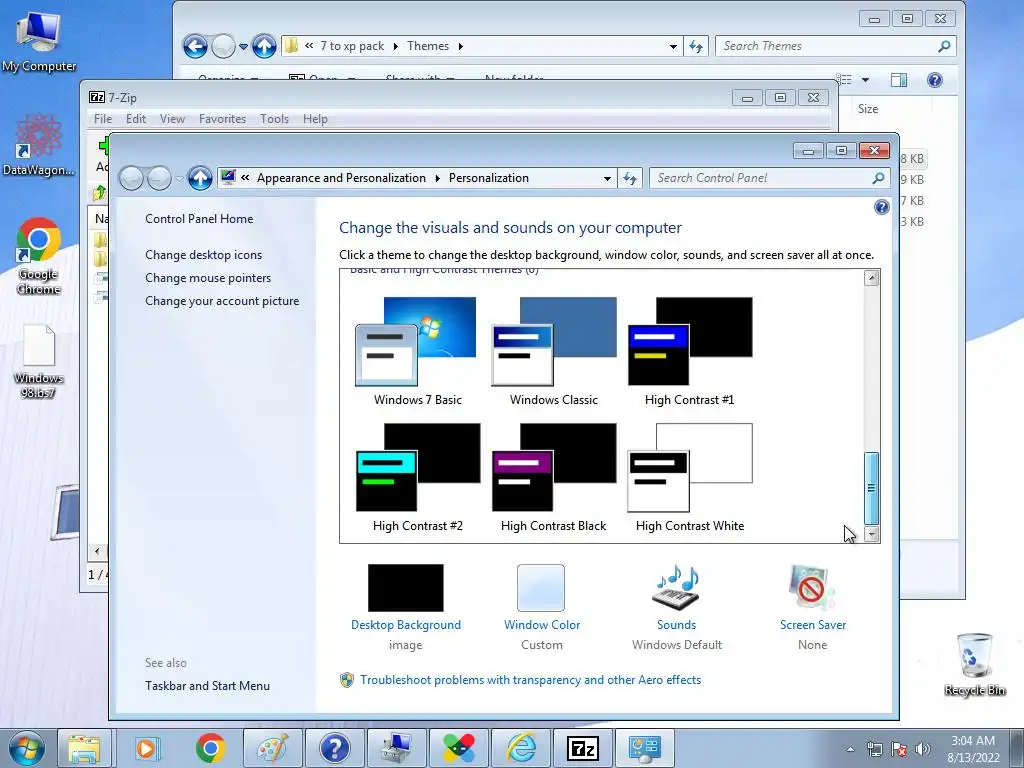This screenshot has height=768, width=1024.
Task: Open Internet Explorer from the taskbar
Action: click(520, 748)
